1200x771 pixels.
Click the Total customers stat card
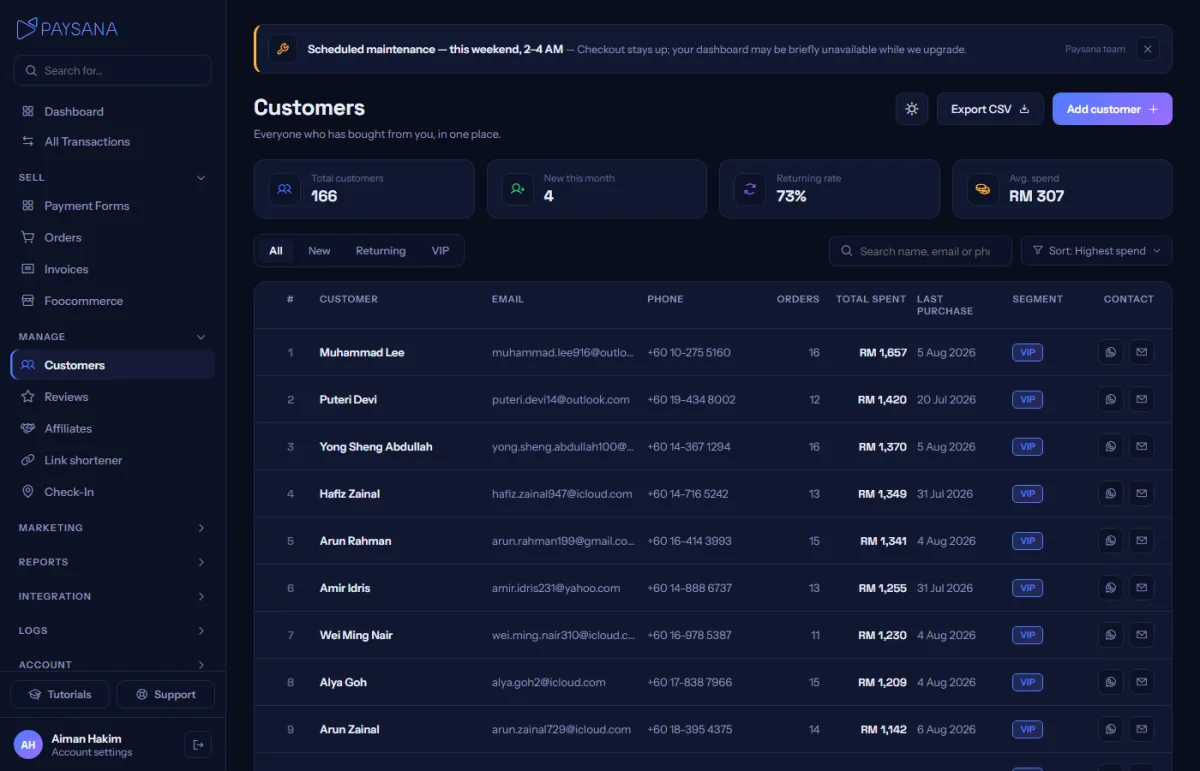(x=364, y=189)
